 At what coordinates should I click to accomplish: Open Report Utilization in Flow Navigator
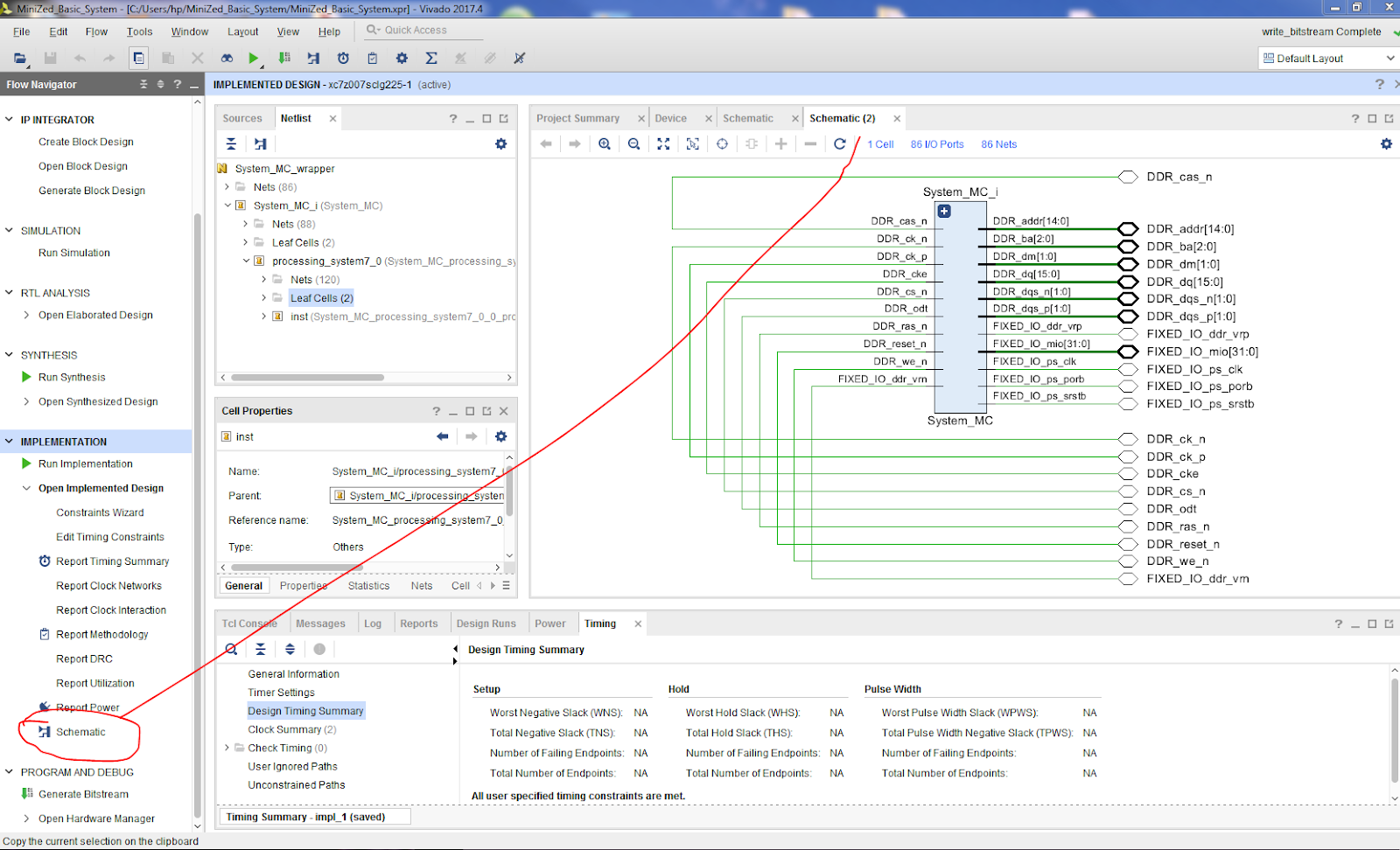coord(95,683)
